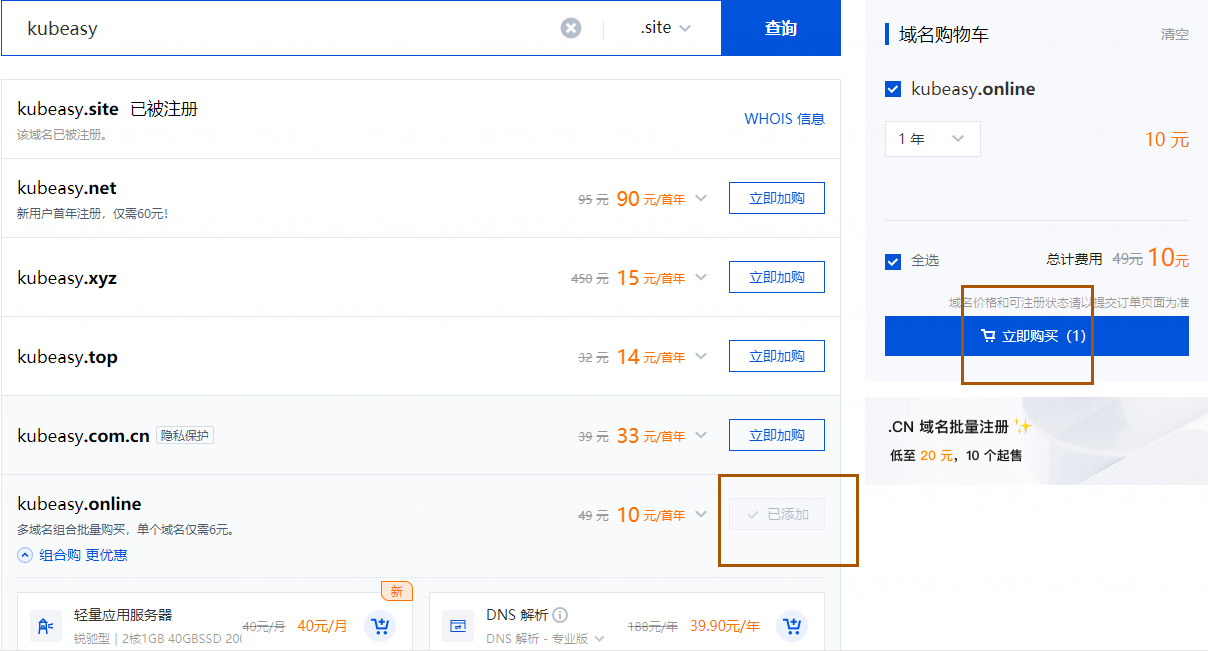Click 立即购买 (1) checkout button

(x=1037, y=336)
